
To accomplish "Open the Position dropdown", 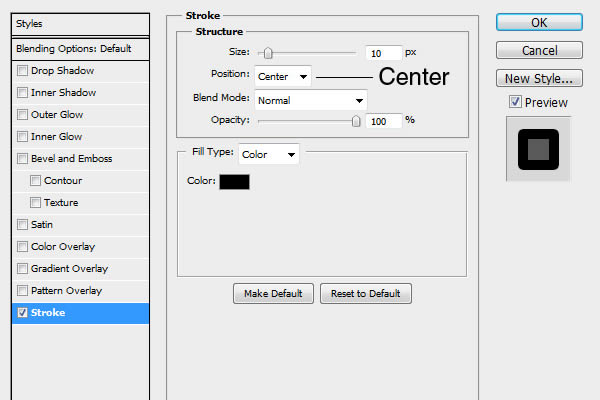I will coord(284,76).
